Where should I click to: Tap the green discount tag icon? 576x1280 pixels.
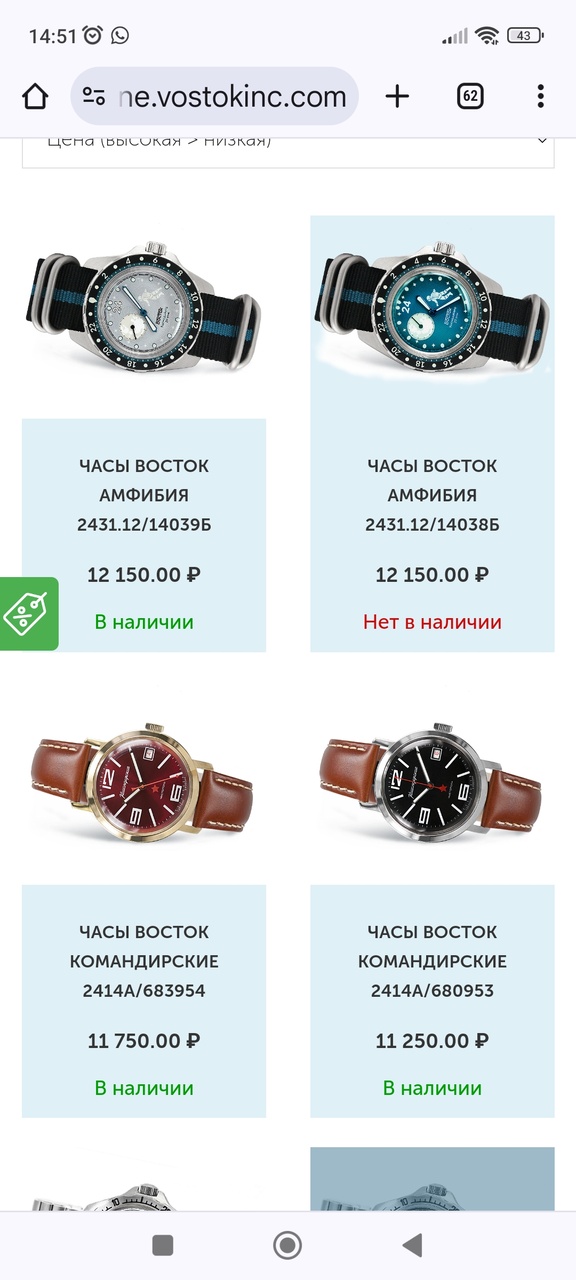pos(27,614)
